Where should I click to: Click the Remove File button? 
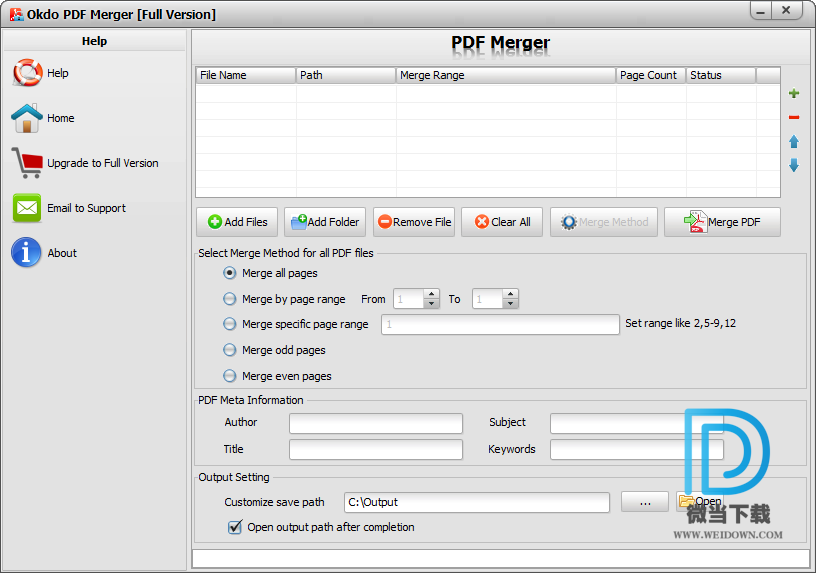tap(414, 222)
